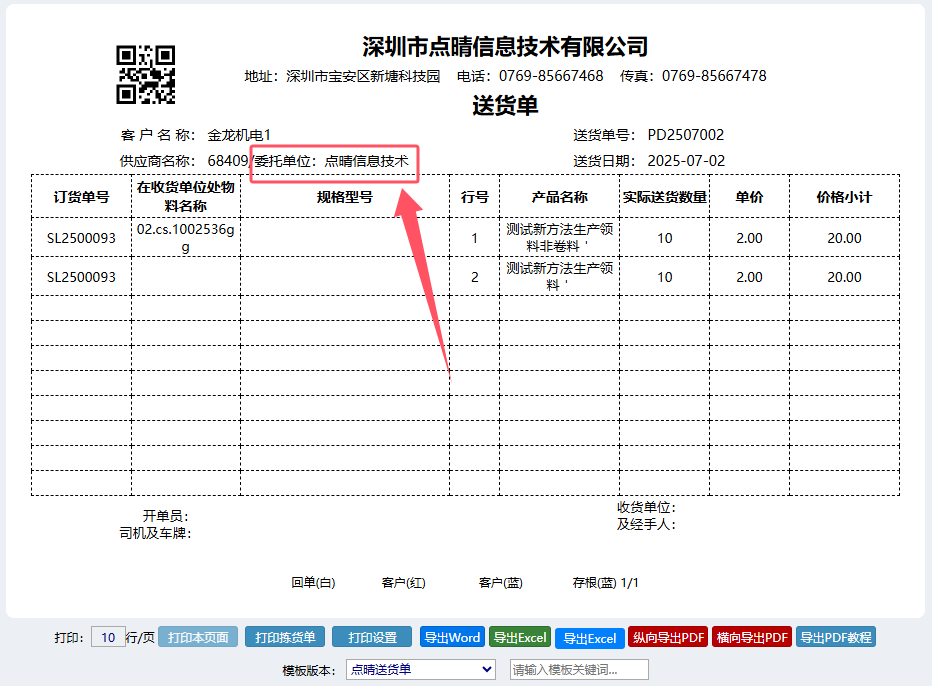Click product name in row 1
The height and width of the screenshot is (686, 932).
(559, 237)
